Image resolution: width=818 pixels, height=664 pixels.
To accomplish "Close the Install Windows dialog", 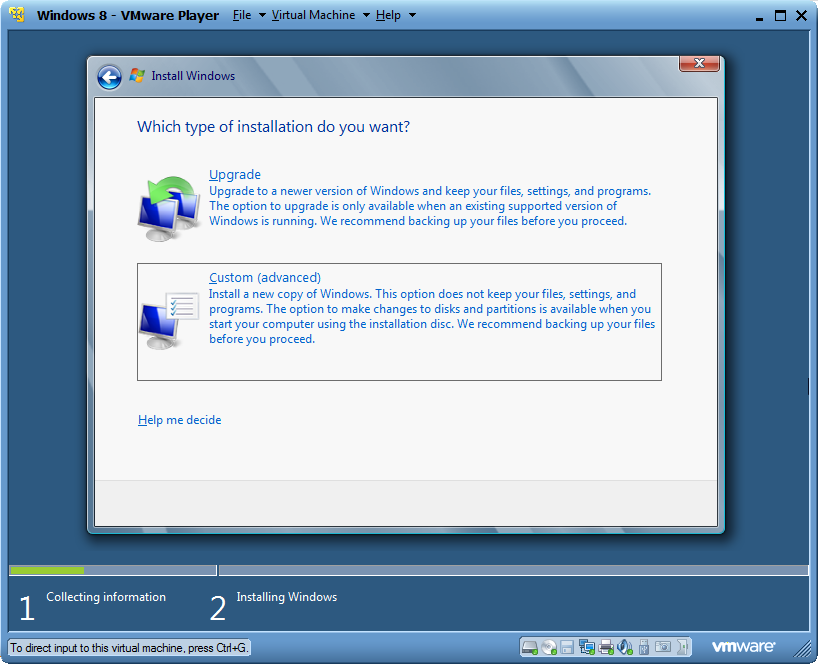I will tap(699, 63).
